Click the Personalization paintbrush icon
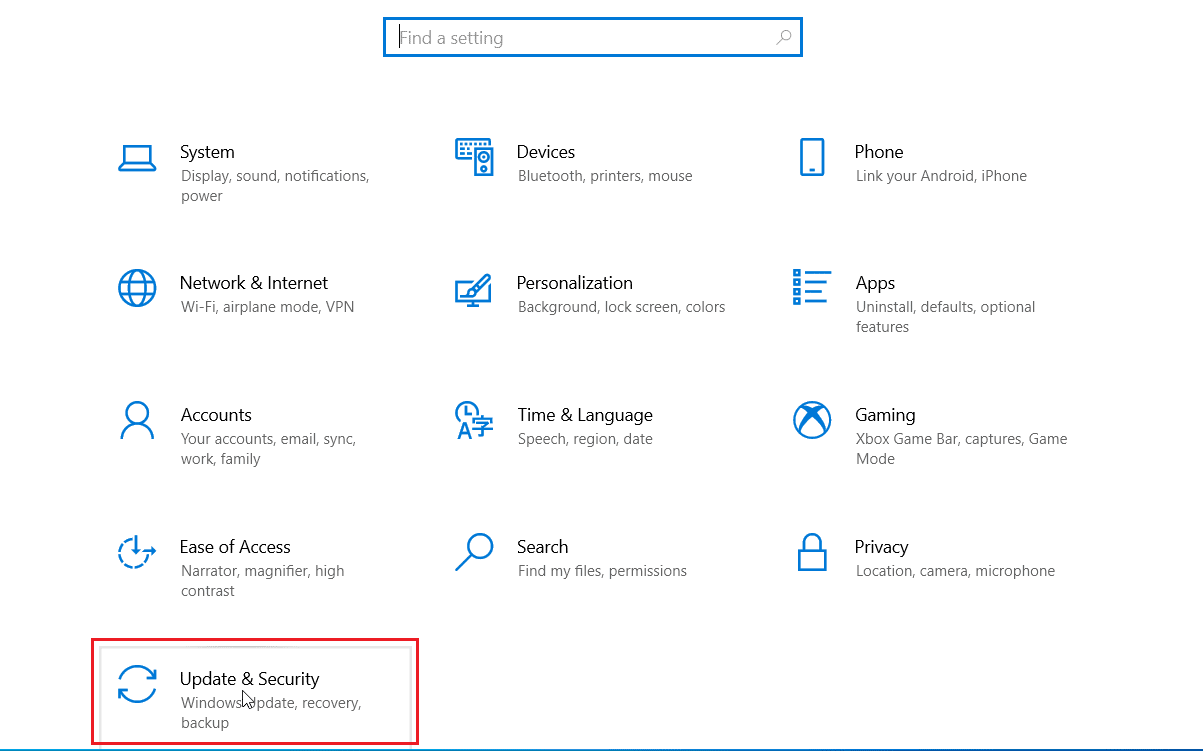 click(x=474, y=289)
